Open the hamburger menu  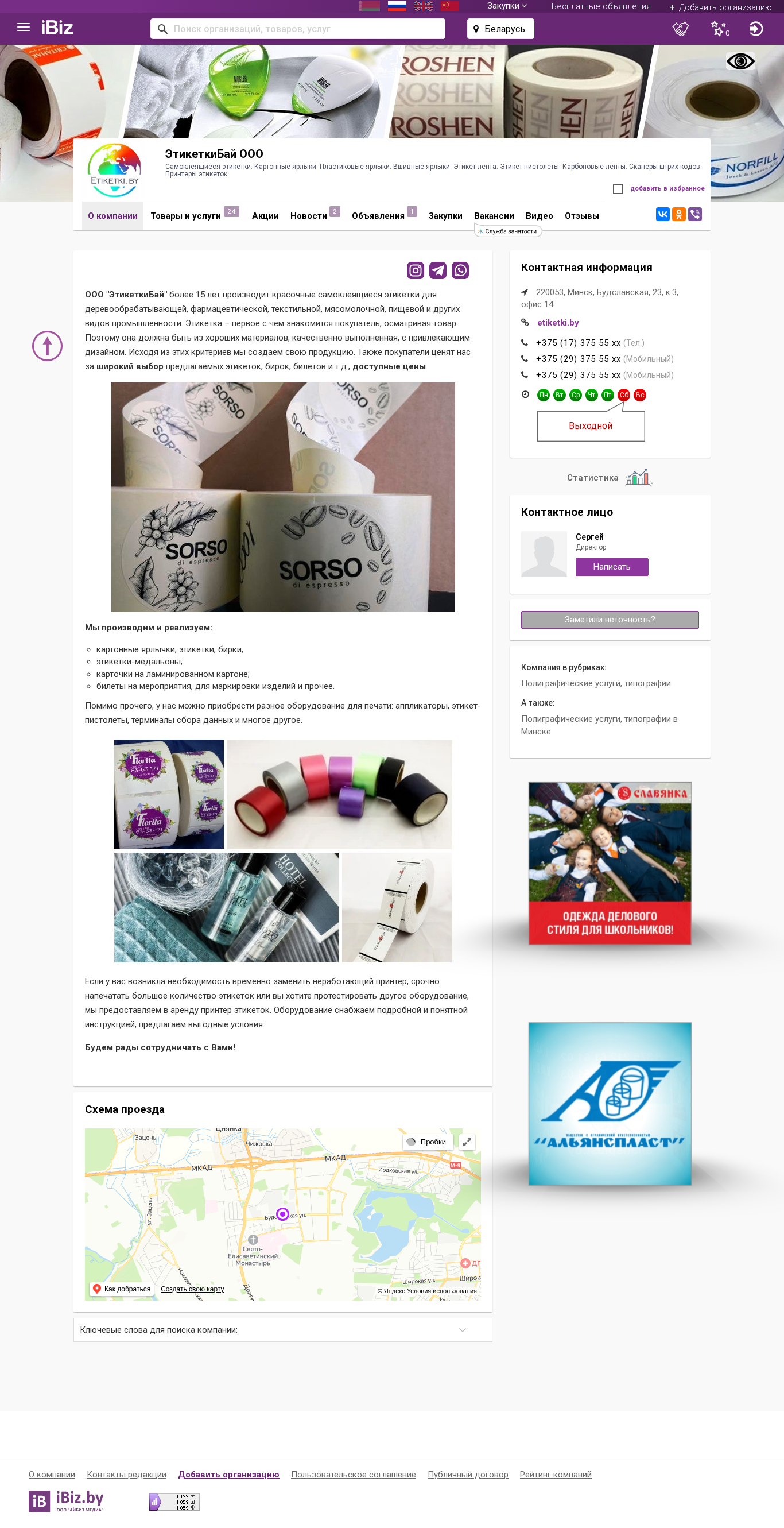pyautogui.click(x=23, y=28)
